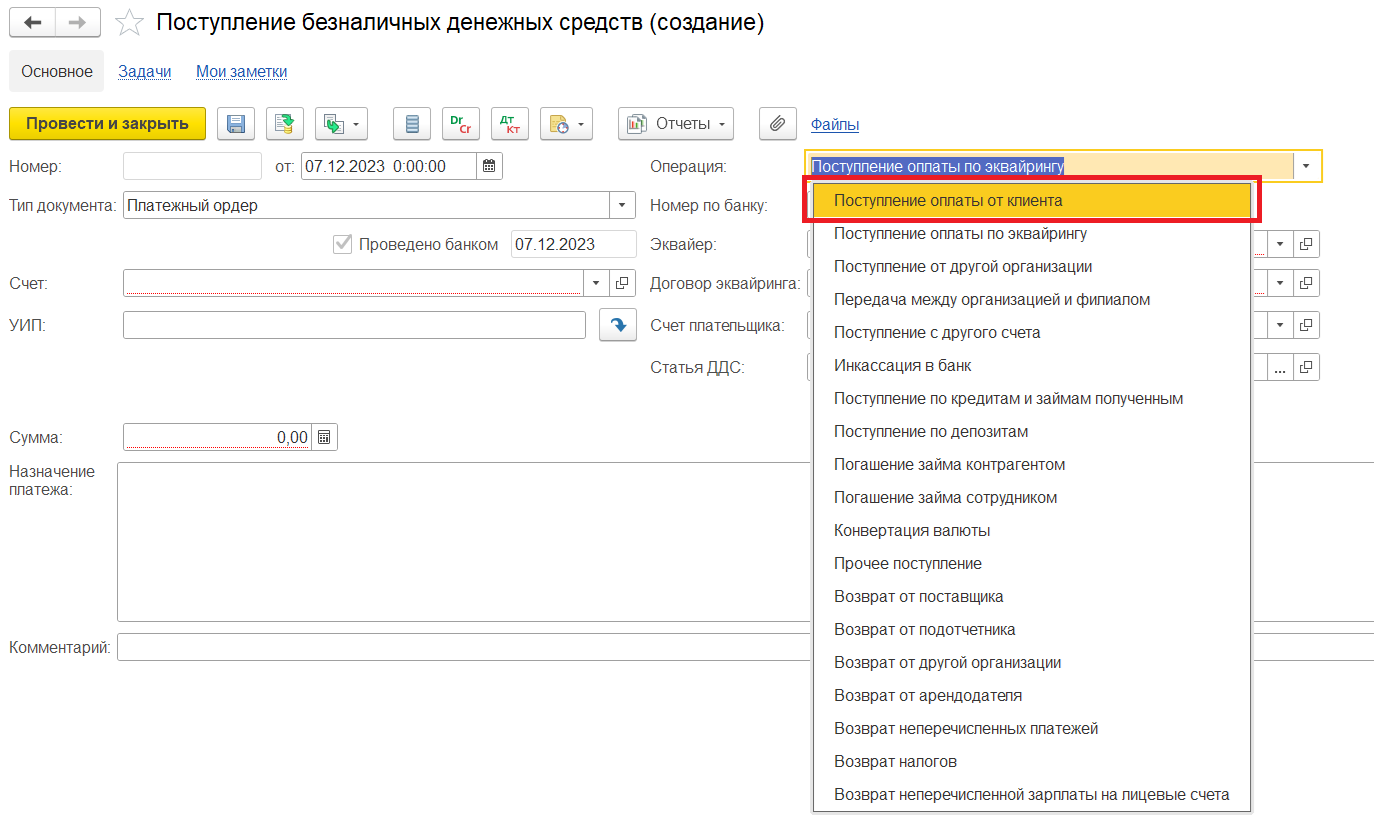Click the paperclip attachment icon
The image size is (1374, 840).
point(777,124)
